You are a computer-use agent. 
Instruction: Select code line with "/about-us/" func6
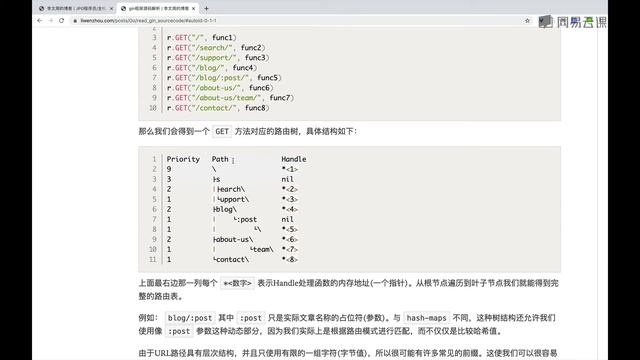220,88
